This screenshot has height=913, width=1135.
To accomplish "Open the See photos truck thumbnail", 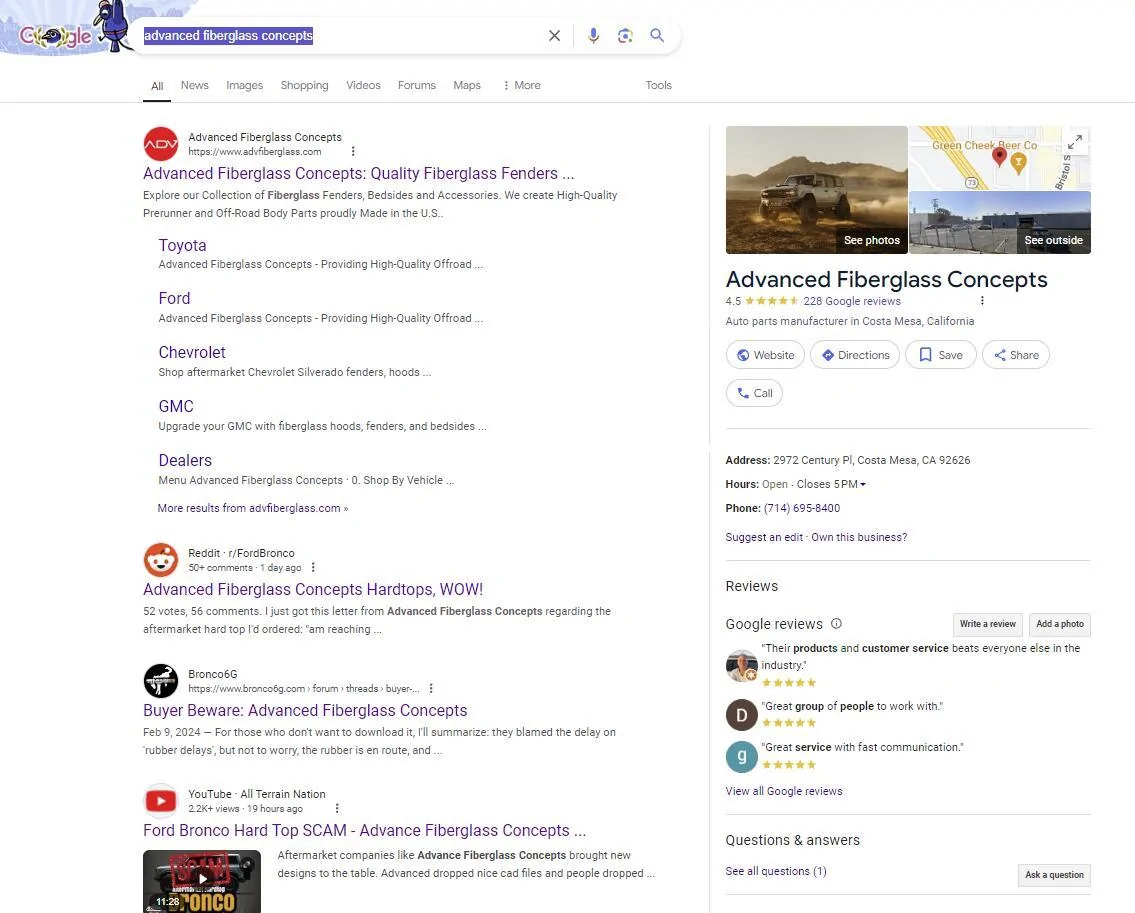I will pos(817,190).
